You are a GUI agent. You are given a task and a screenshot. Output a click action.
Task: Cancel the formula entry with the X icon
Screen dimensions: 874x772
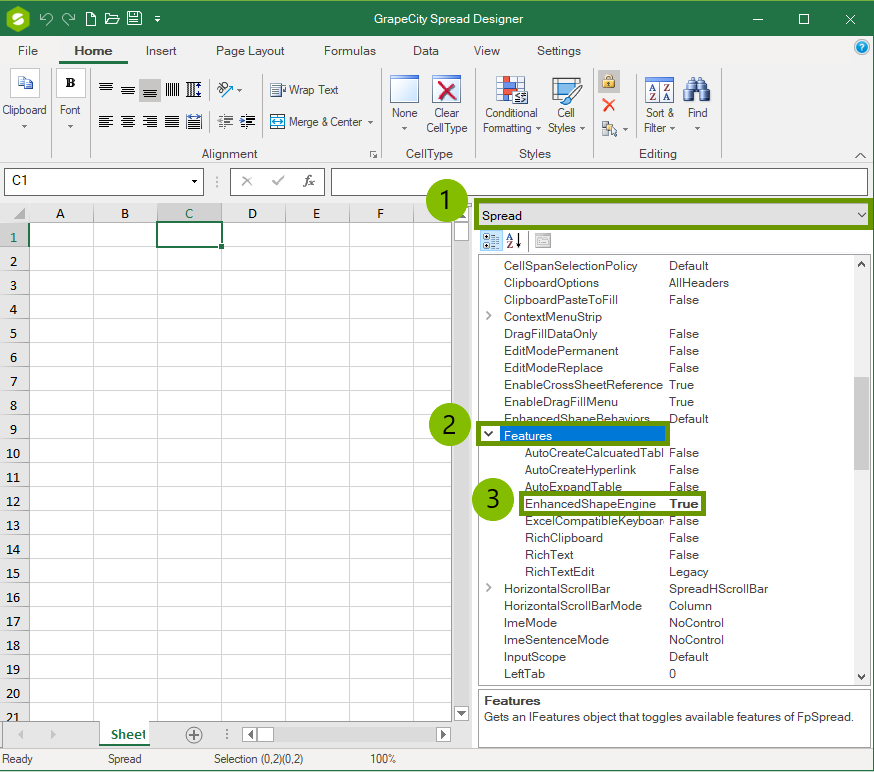pyautogui.click(x=247, y=181)
